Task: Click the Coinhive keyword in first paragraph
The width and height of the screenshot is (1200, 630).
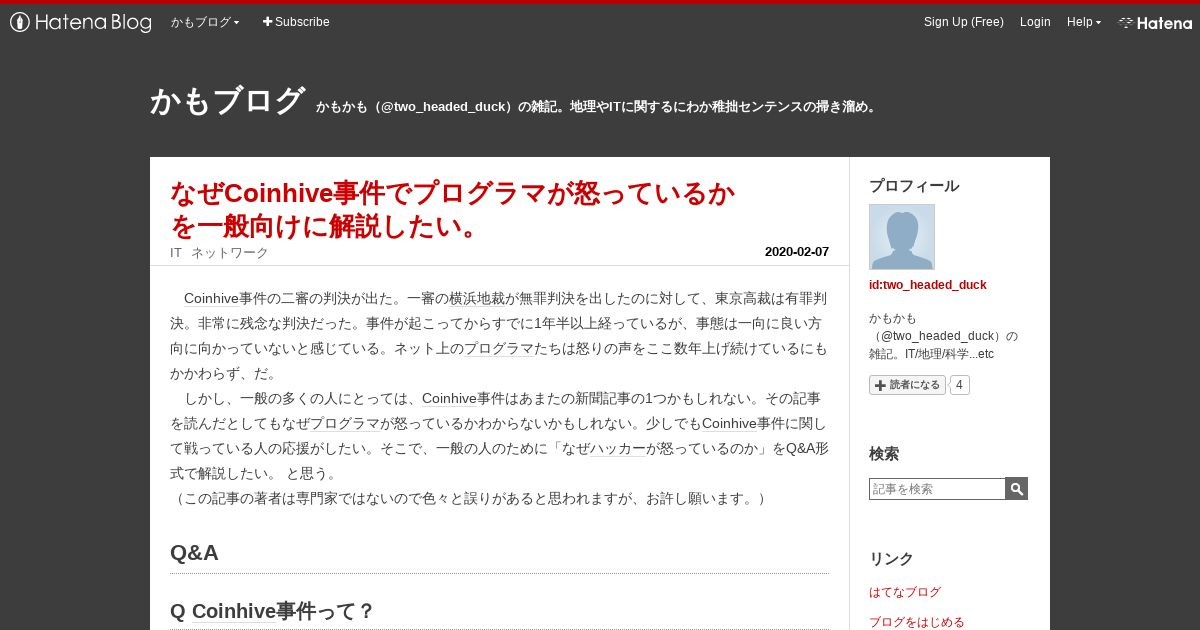Action: (x=211, y=298)
